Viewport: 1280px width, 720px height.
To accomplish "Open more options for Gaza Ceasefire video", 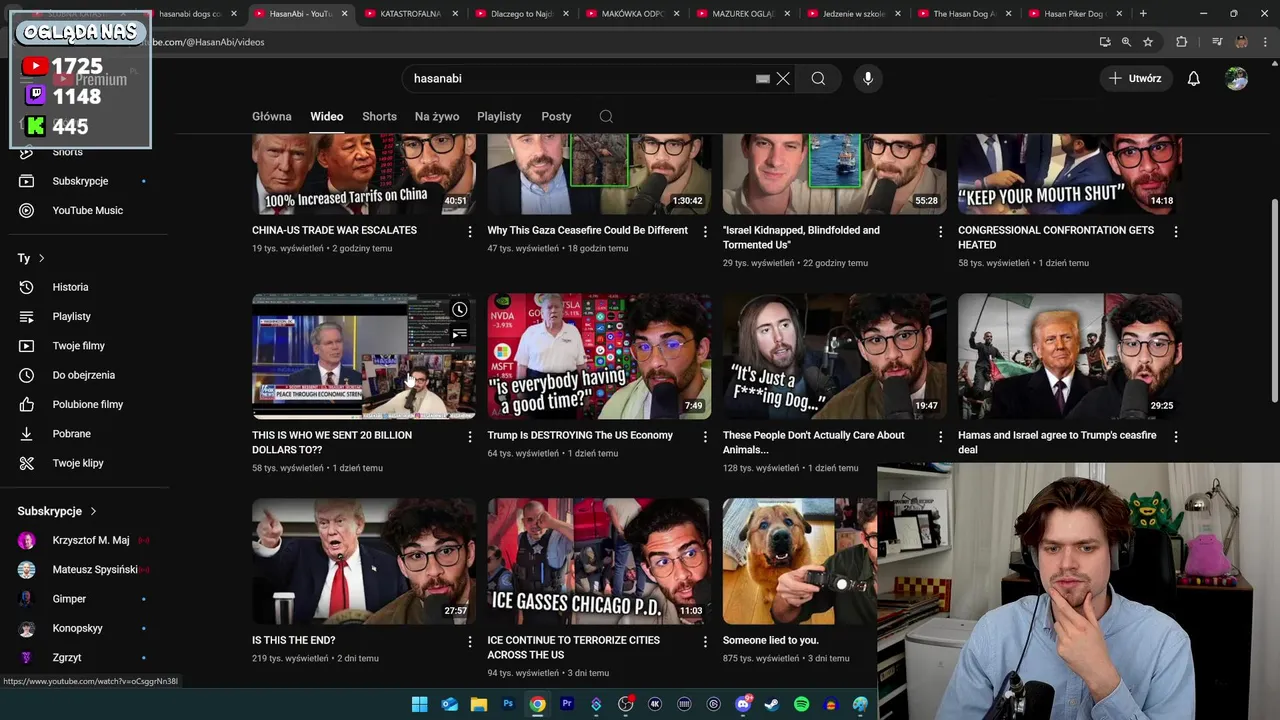I will 705,231.
